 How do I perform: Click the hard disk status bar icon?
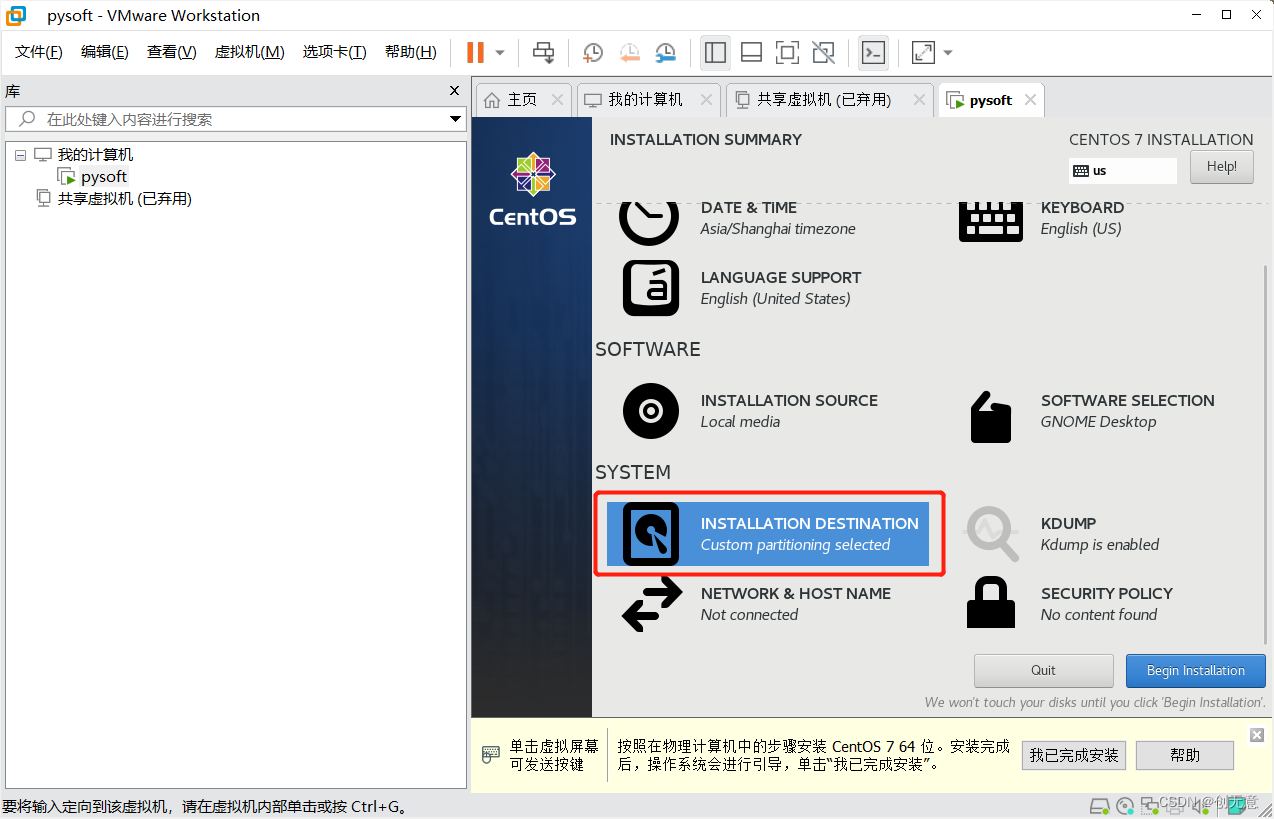[1099, 805]
